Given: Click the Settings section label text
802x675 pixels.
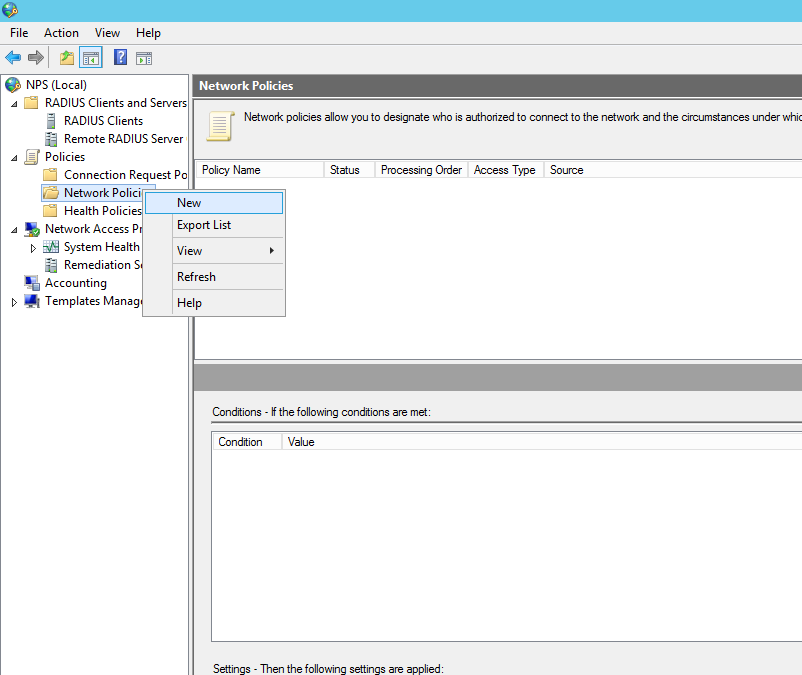Looking at the screenshot, I should tap(328, 668).
